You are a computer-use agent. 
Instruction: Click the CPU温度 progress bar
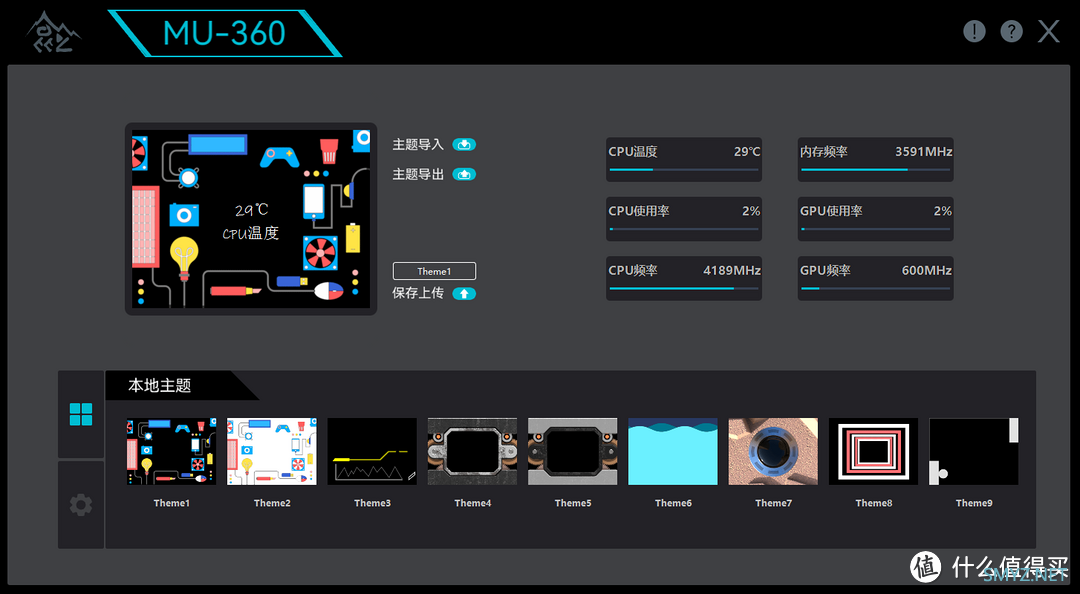coord(684,170)
